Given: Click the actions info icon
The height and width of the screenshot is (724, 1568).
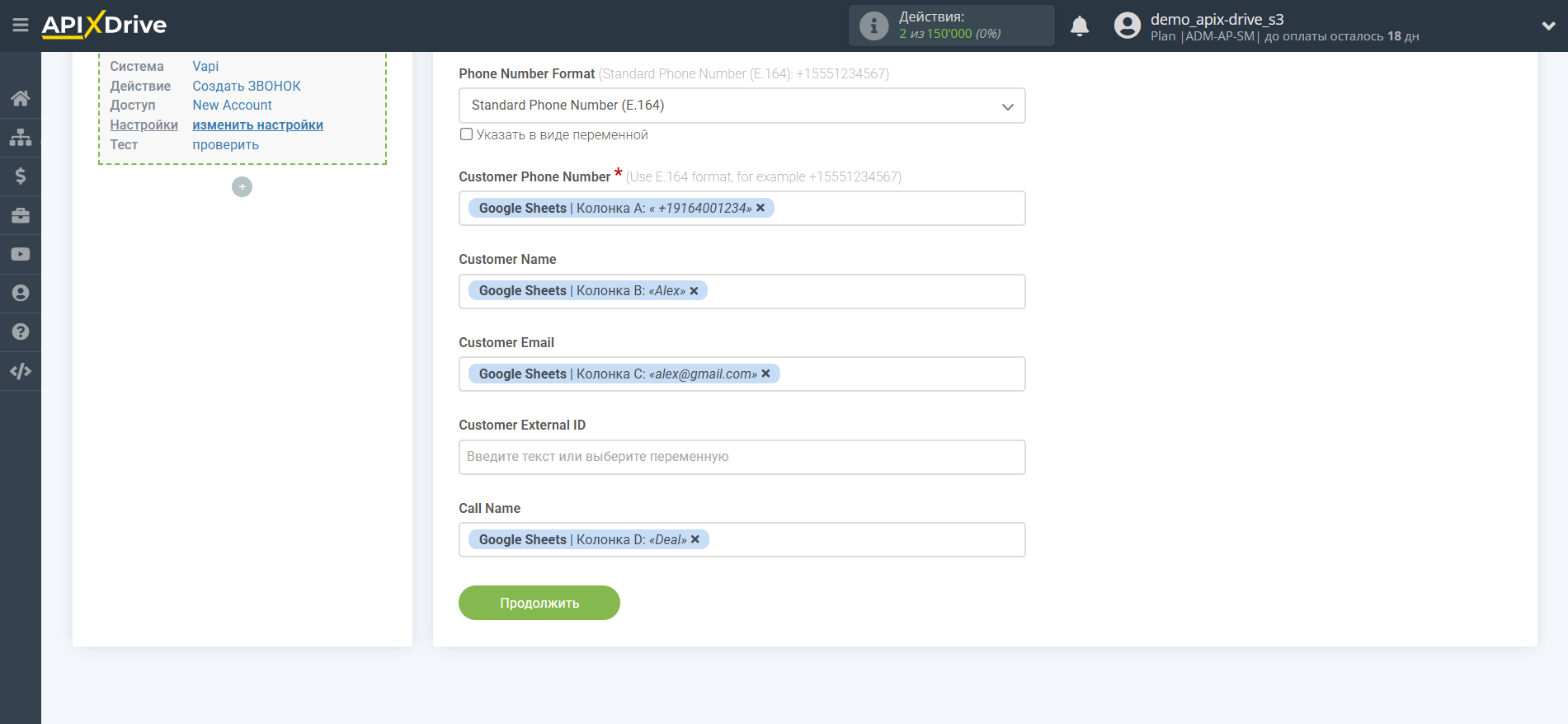Looking at the screenshot, I should pyautogui.click(x=873, y=26).
